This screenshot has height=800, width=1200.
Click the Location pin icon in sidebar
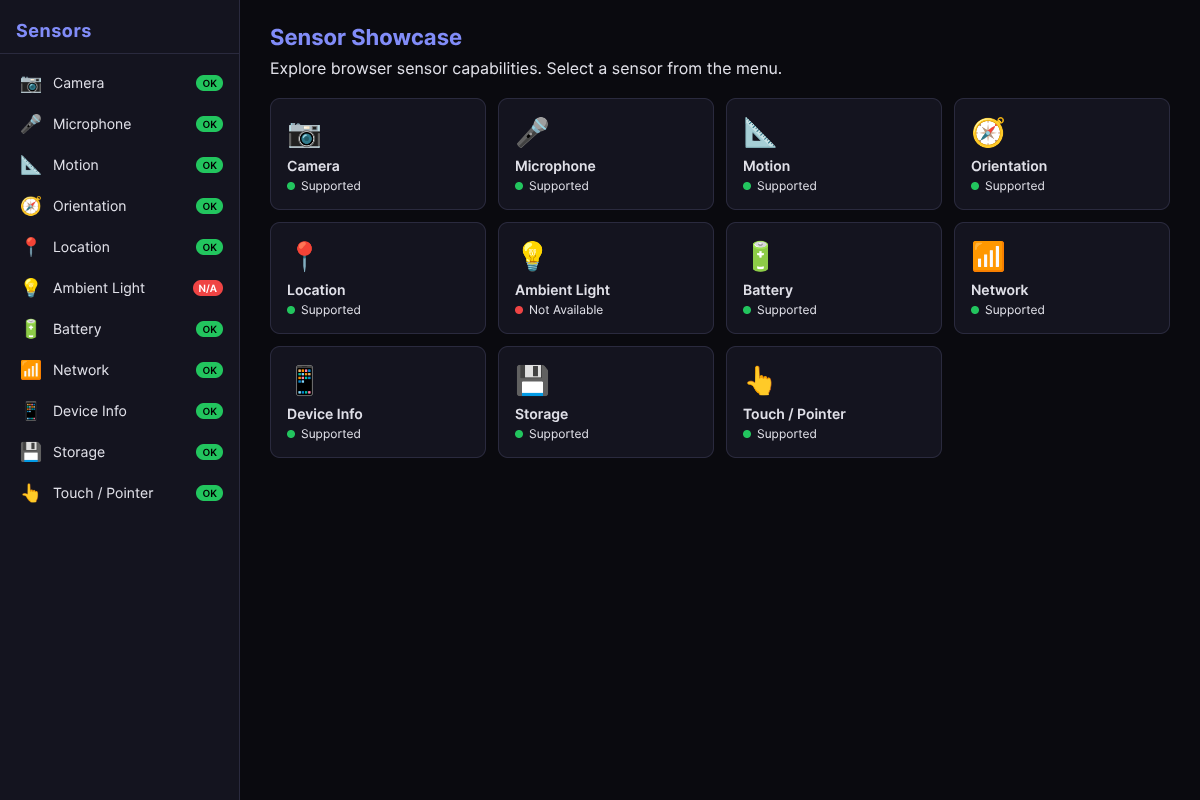pos(30,247)
